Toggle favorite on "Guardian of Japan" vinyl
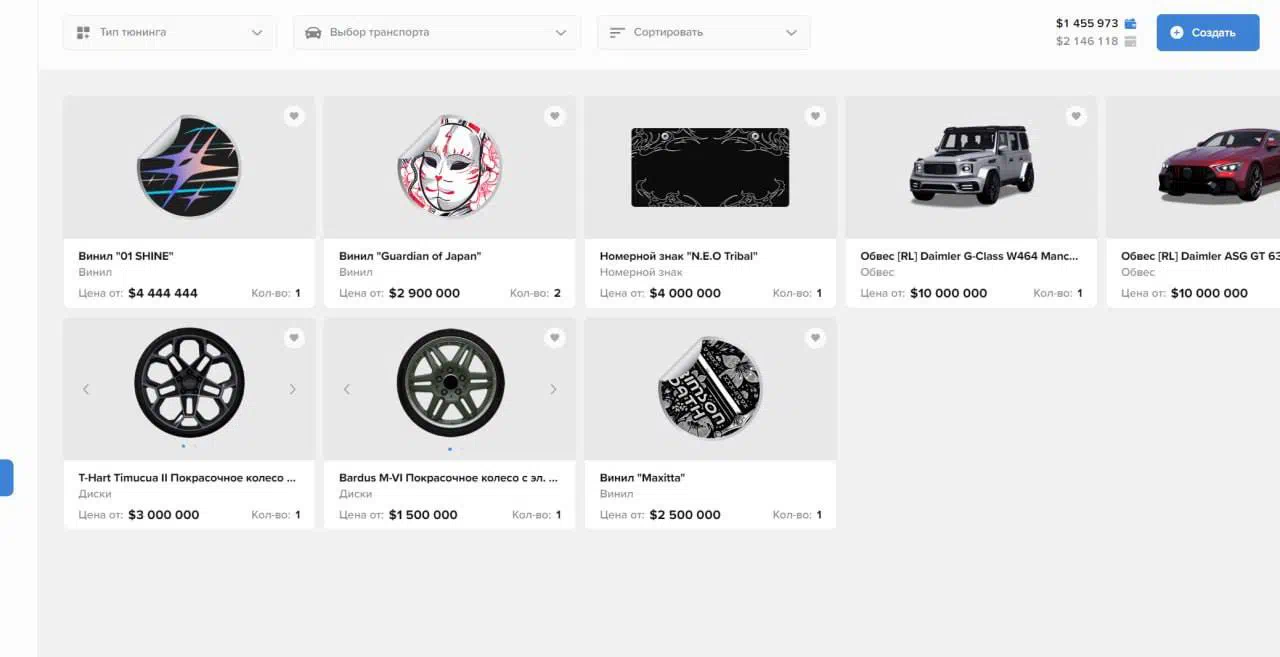This screenshot has height=657, width=1280. pyautogui.click(x=555, y=116)
